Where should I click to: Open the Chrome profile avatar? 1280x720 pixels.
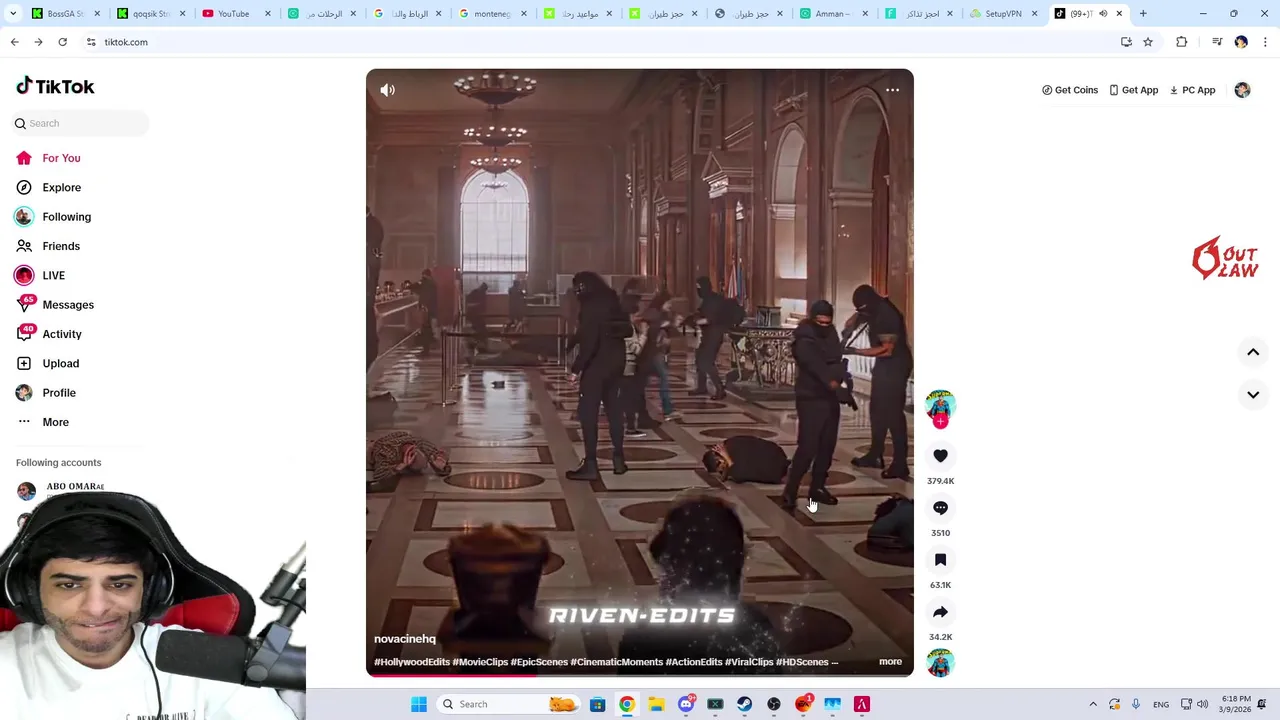pos(1241,42)
